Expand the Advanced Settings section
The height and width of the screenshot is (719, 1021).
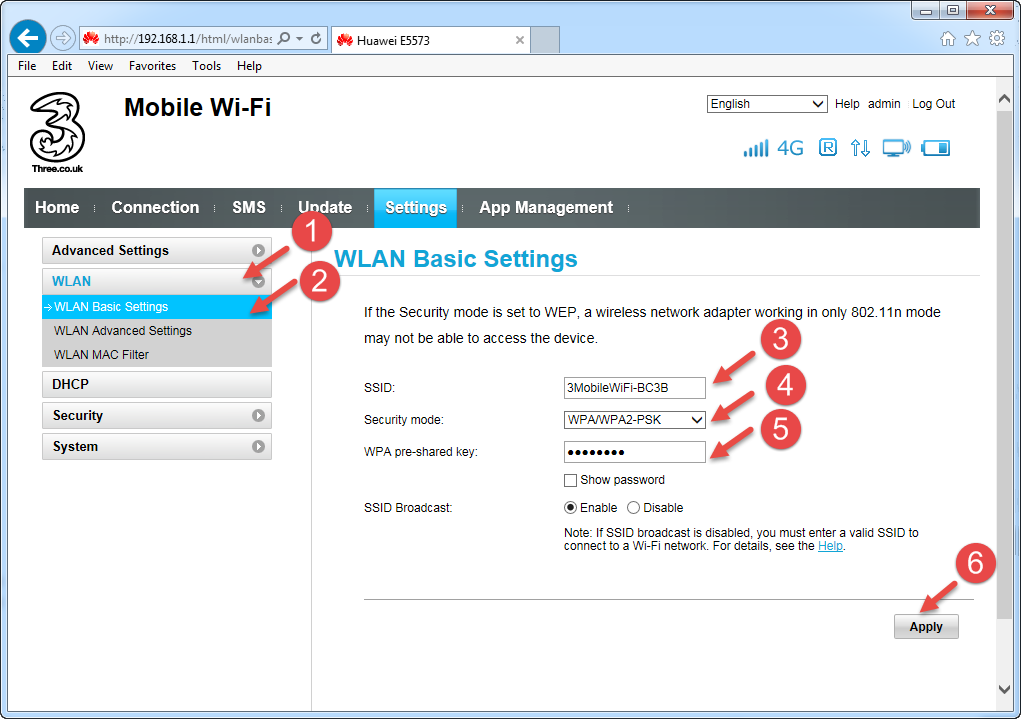tap(157, 251)
